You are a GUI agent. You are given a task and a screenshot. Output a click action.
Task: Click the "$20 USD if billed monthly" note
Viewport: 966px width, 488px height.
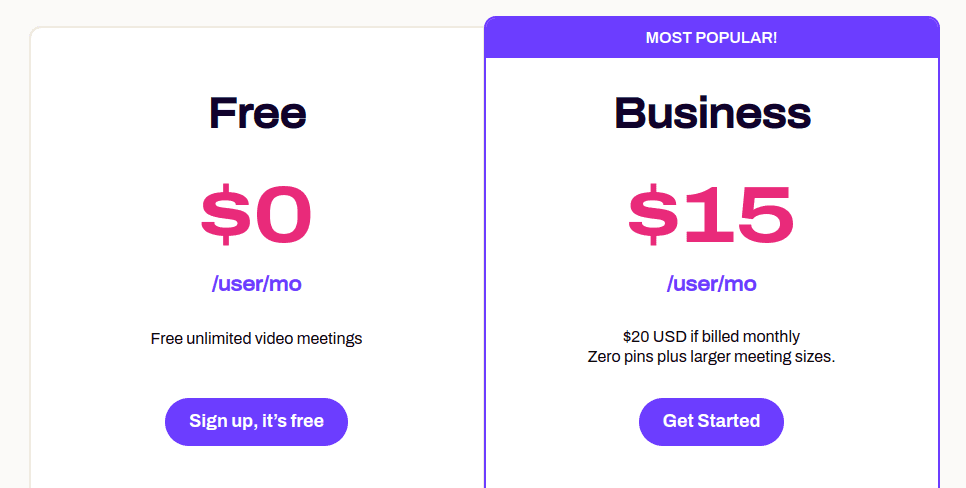click(711, 337)
